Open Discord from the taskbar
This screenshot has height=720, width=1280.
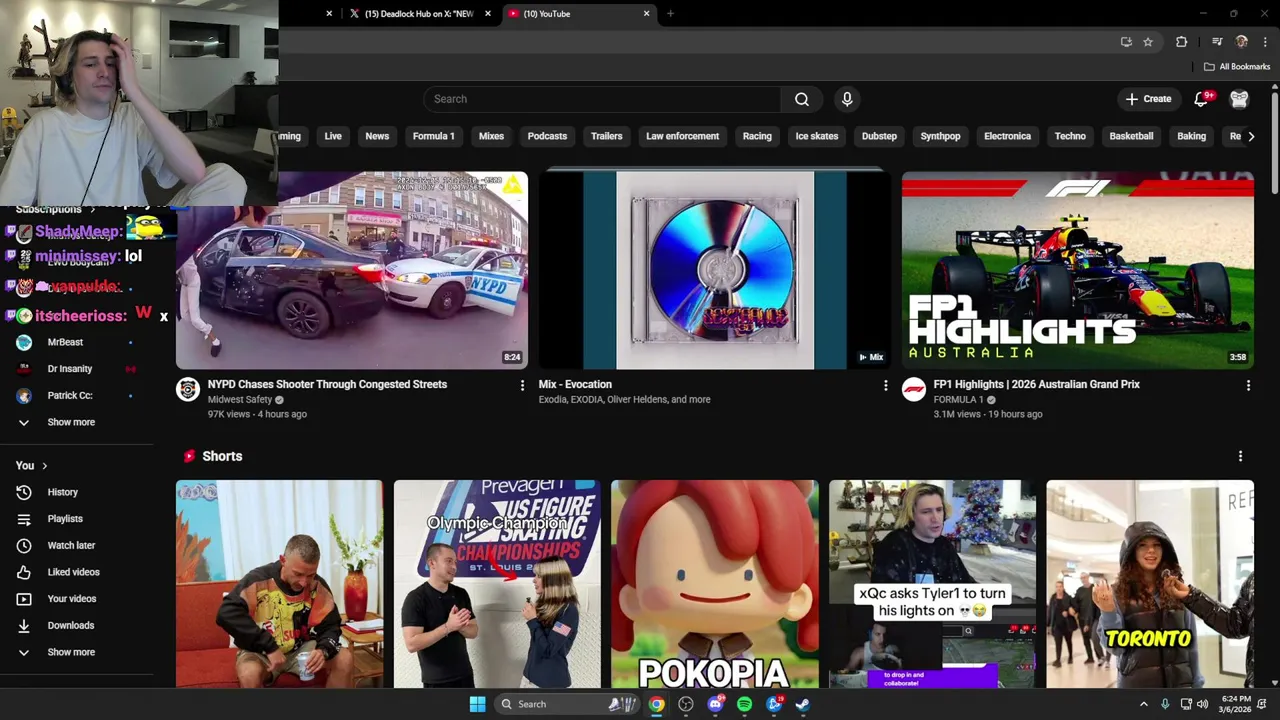pos(715,704)
